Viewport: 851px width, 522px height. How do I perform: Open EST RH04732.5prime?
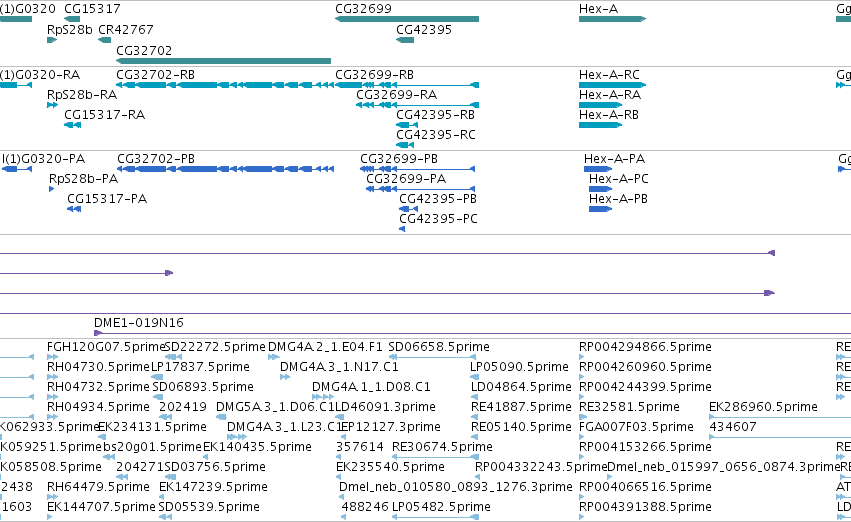click(x=98, y=387)
